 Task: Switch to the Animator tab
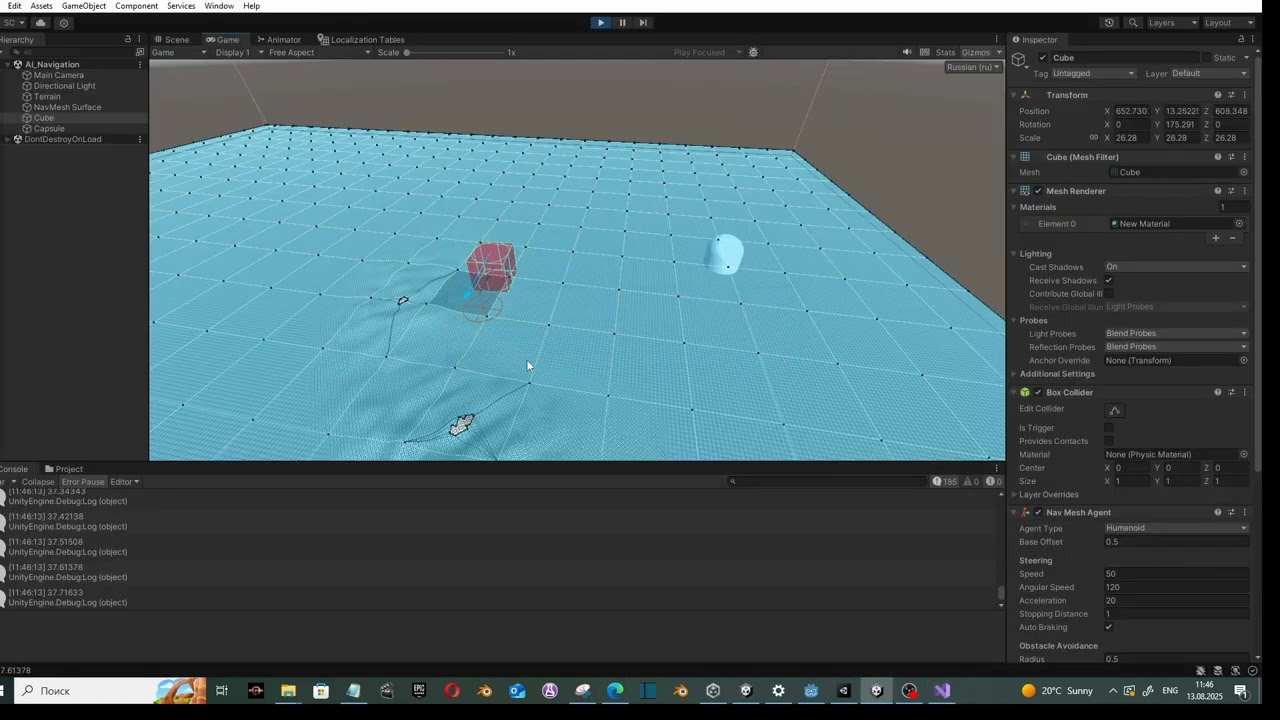tap(278, 40)
